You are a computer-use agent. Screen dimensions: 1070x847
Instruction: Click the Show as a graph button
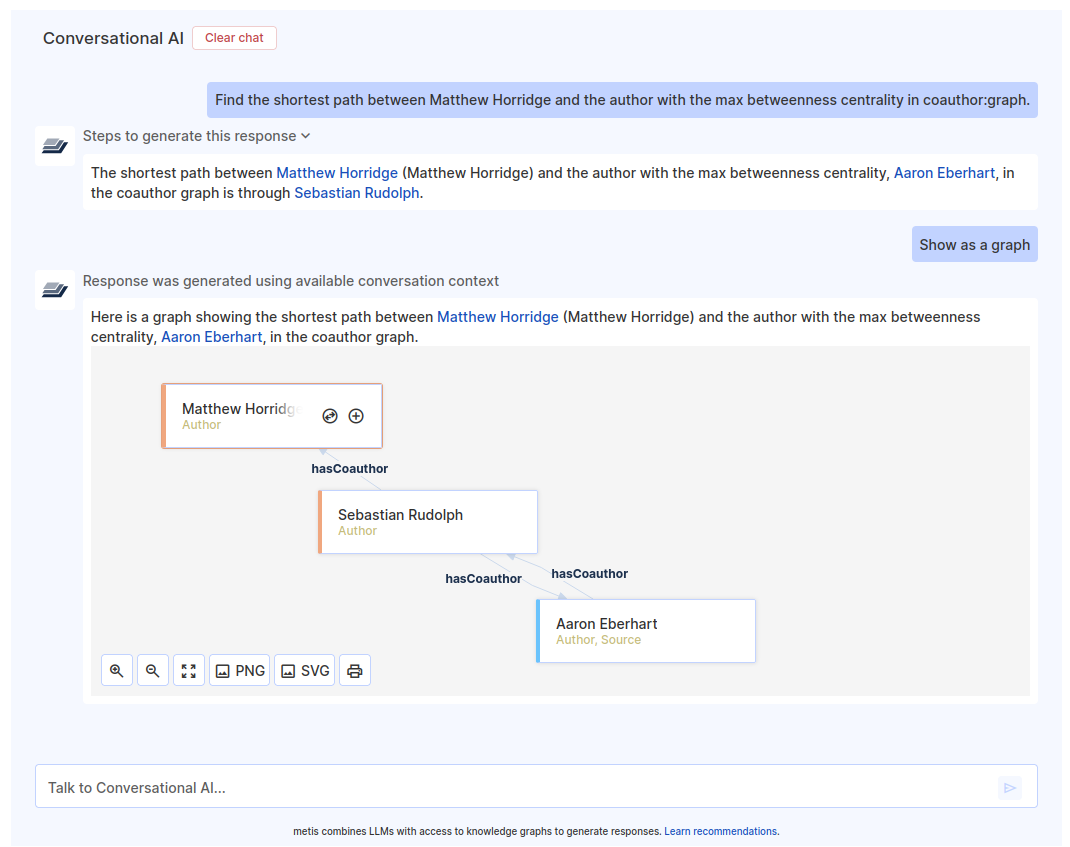[x=974, y=243]
